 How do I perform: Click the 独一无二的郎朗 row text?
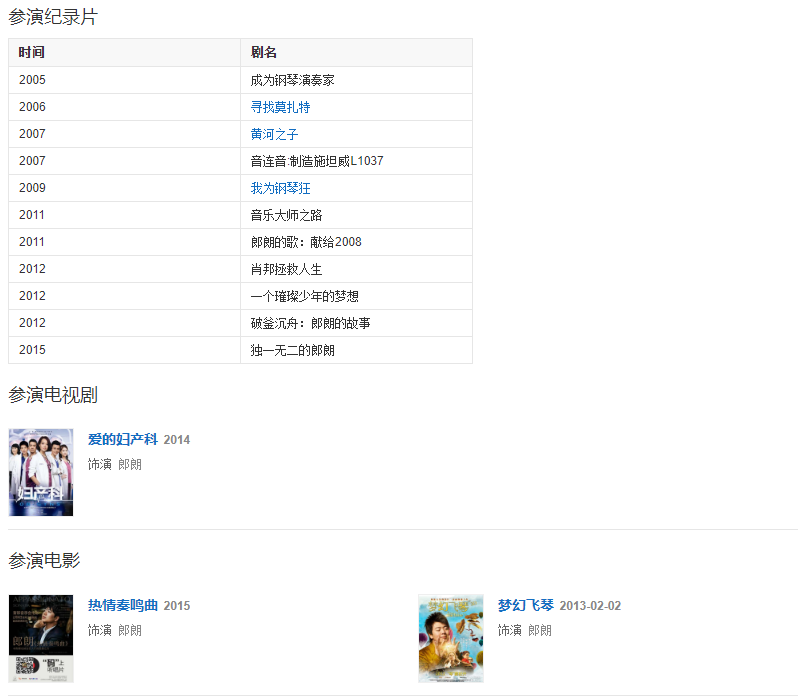point(292,350)
